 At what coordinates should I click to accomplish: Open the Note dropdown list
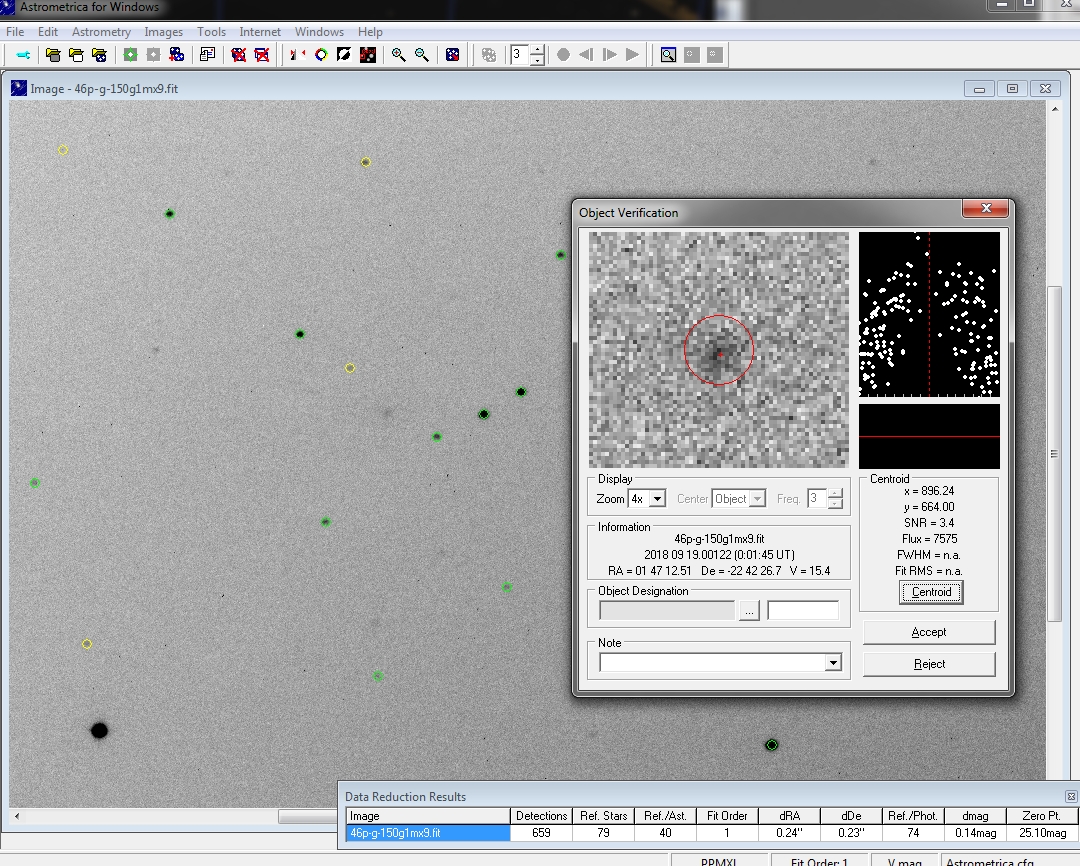click(x=833, y=663)
